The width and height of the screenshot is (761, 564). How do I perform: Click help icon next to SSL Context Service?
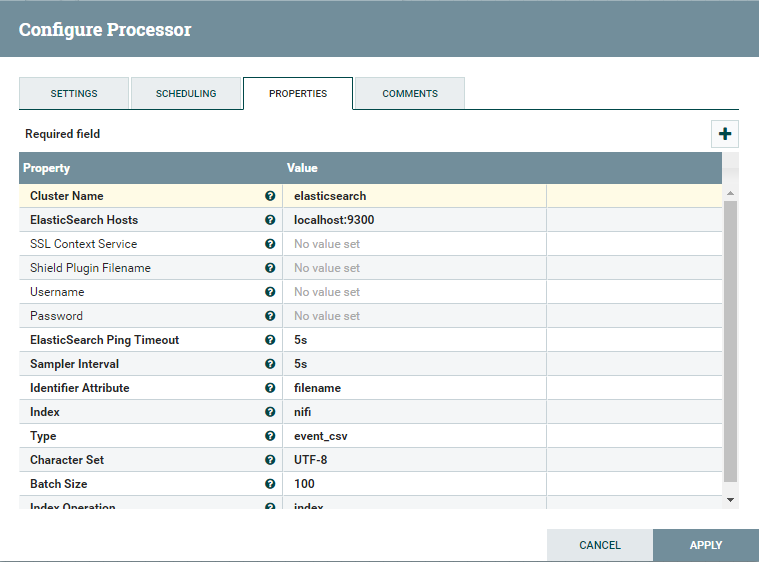click(x=270, y=244)
